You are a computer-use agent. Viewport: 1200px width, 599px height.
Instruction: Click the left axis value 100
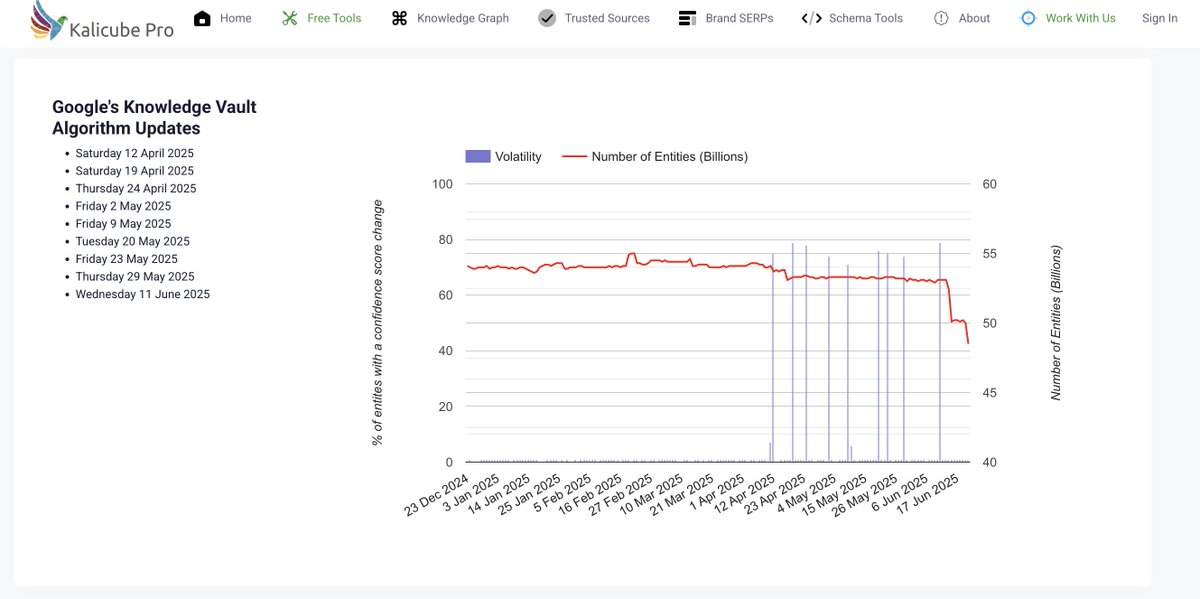(443, 184)
